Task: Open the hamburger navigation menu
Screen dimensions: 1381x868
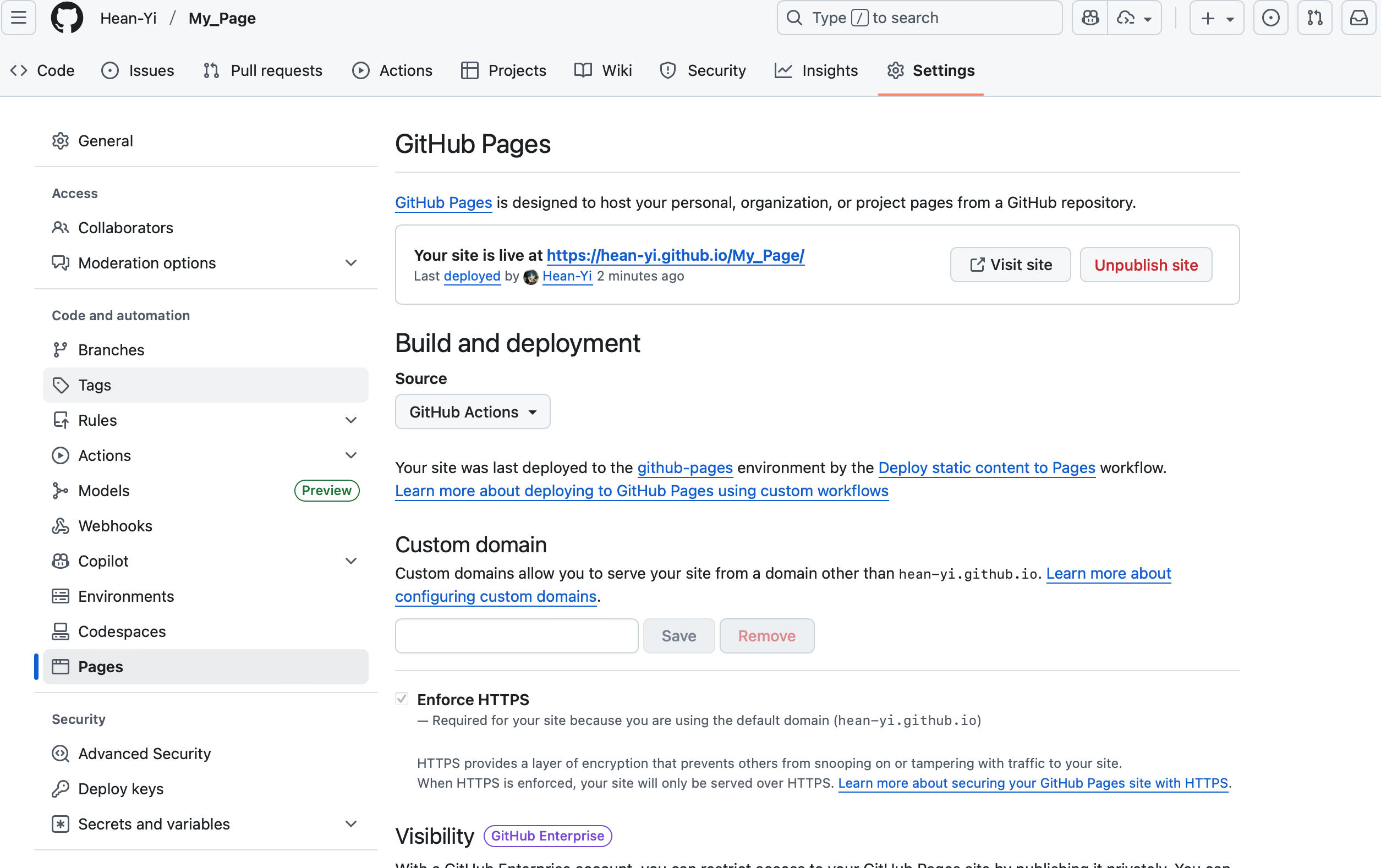Action: point(19,18)
